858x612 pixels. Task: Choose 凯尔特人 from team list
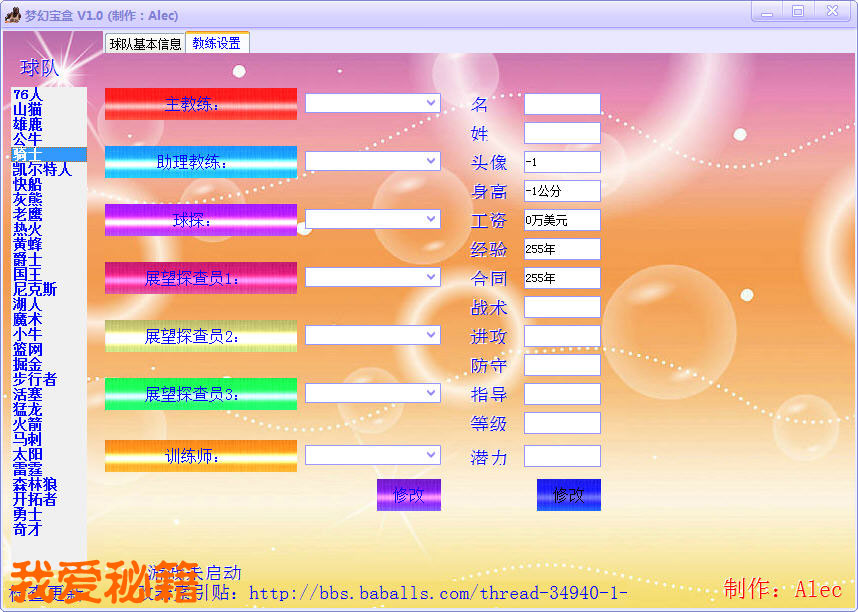(x=42, y=169)
